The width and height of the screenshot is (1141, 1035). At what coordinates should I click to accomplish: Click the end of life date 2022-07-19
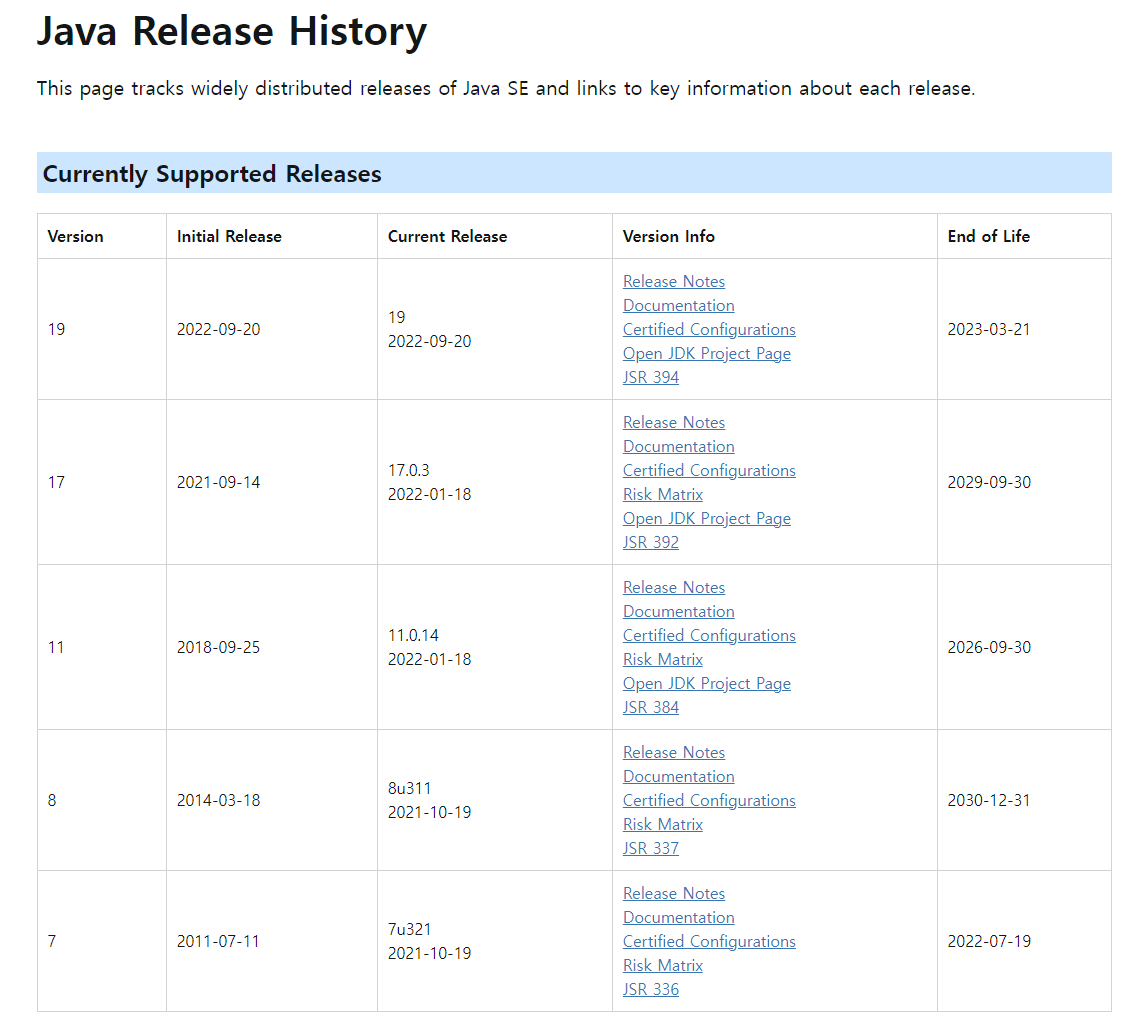tap(989, 942)
